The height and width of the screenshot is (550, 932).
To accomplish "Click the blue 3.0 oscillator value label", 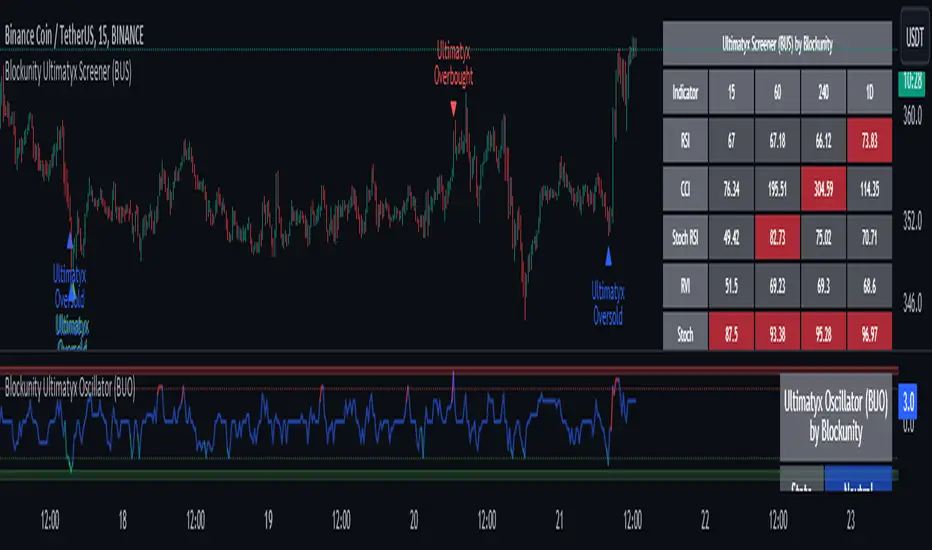I will 908,403.
